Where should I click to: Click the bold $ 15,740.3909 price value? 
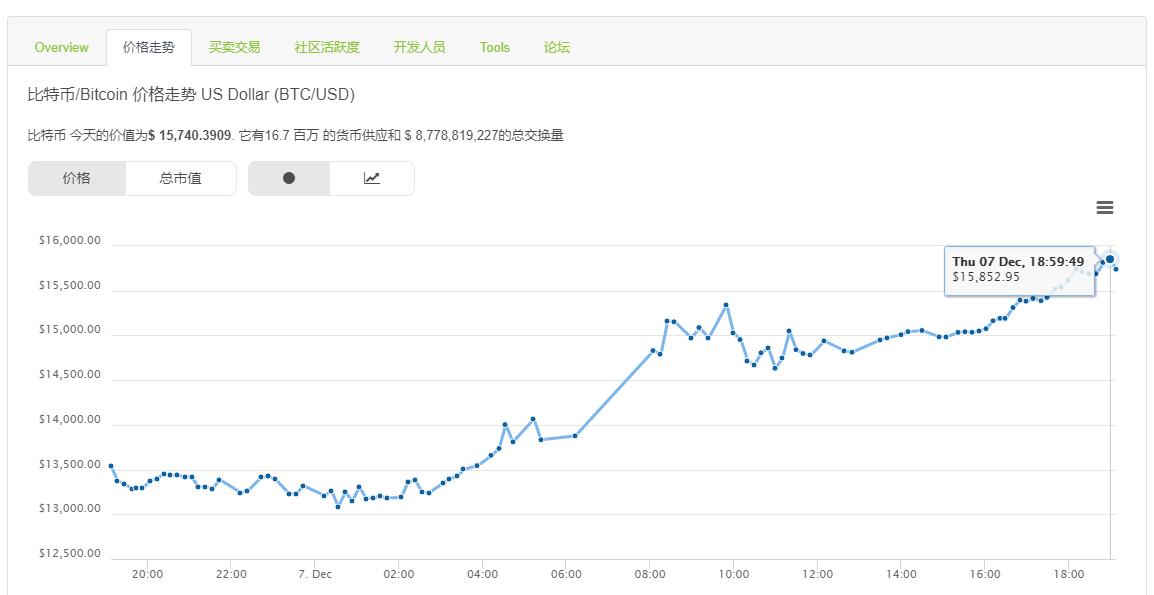point(190,136)
